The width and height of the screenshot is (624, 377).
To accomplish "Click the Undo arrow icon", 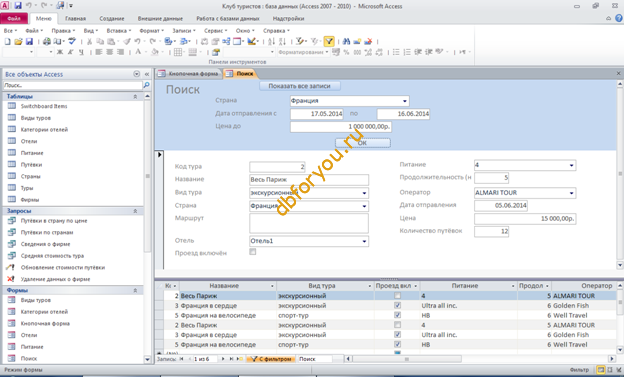I will (137, 41).
